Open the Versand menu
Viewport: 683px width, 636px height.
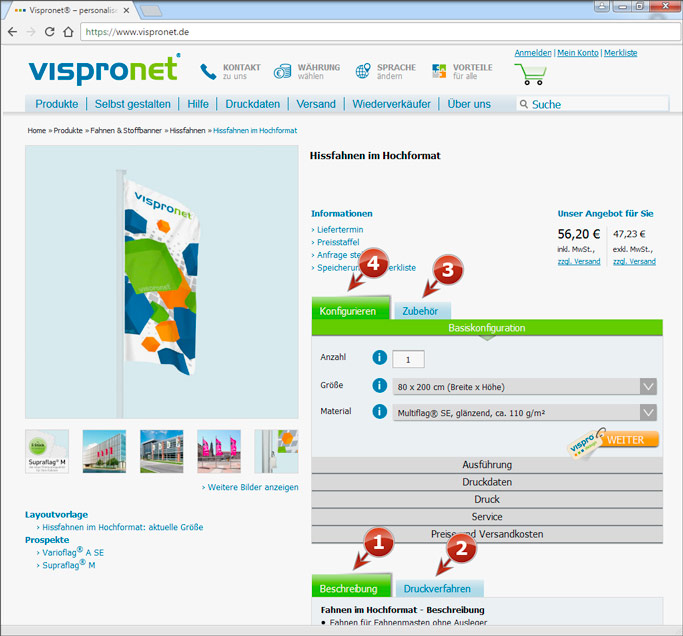pyautogui.click(x=316, y=104)
